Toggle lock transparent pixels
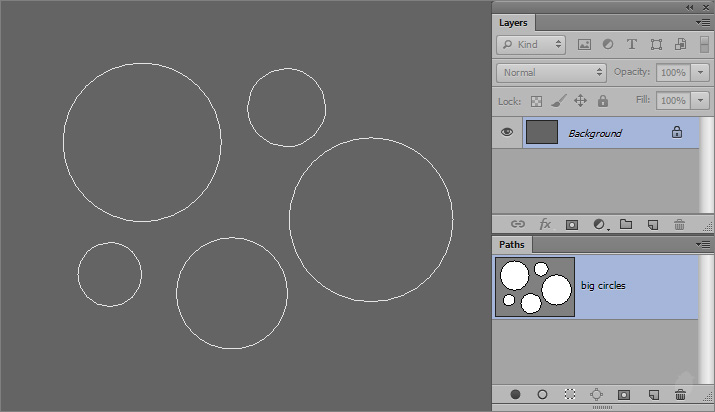This screenshot has height=412, width=715. coord(536,101)
